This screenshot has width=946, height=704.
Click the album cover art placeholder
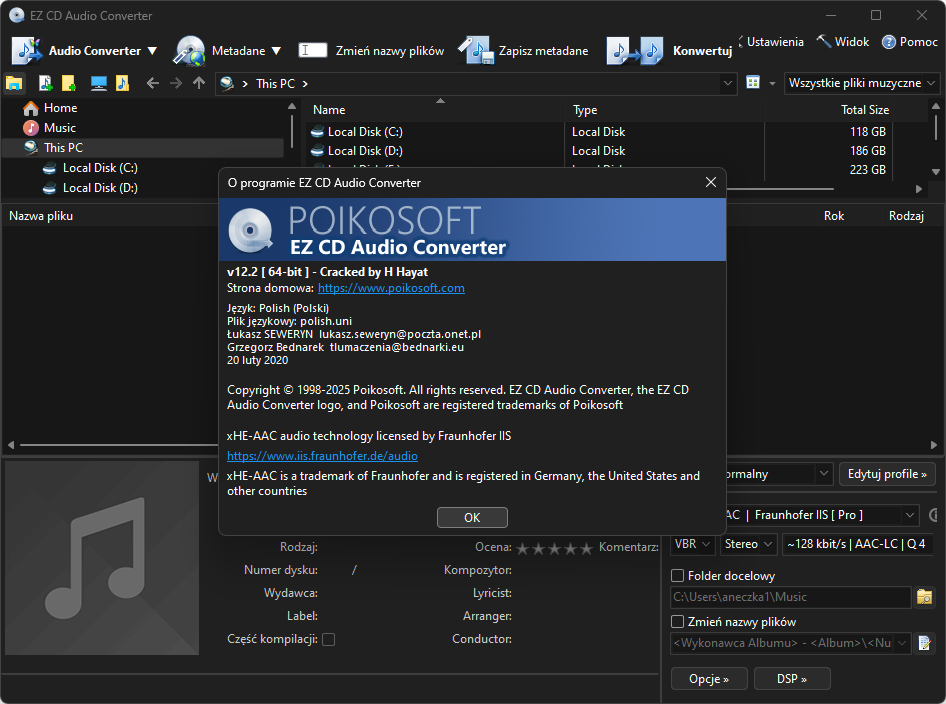(x=102, y=558)
